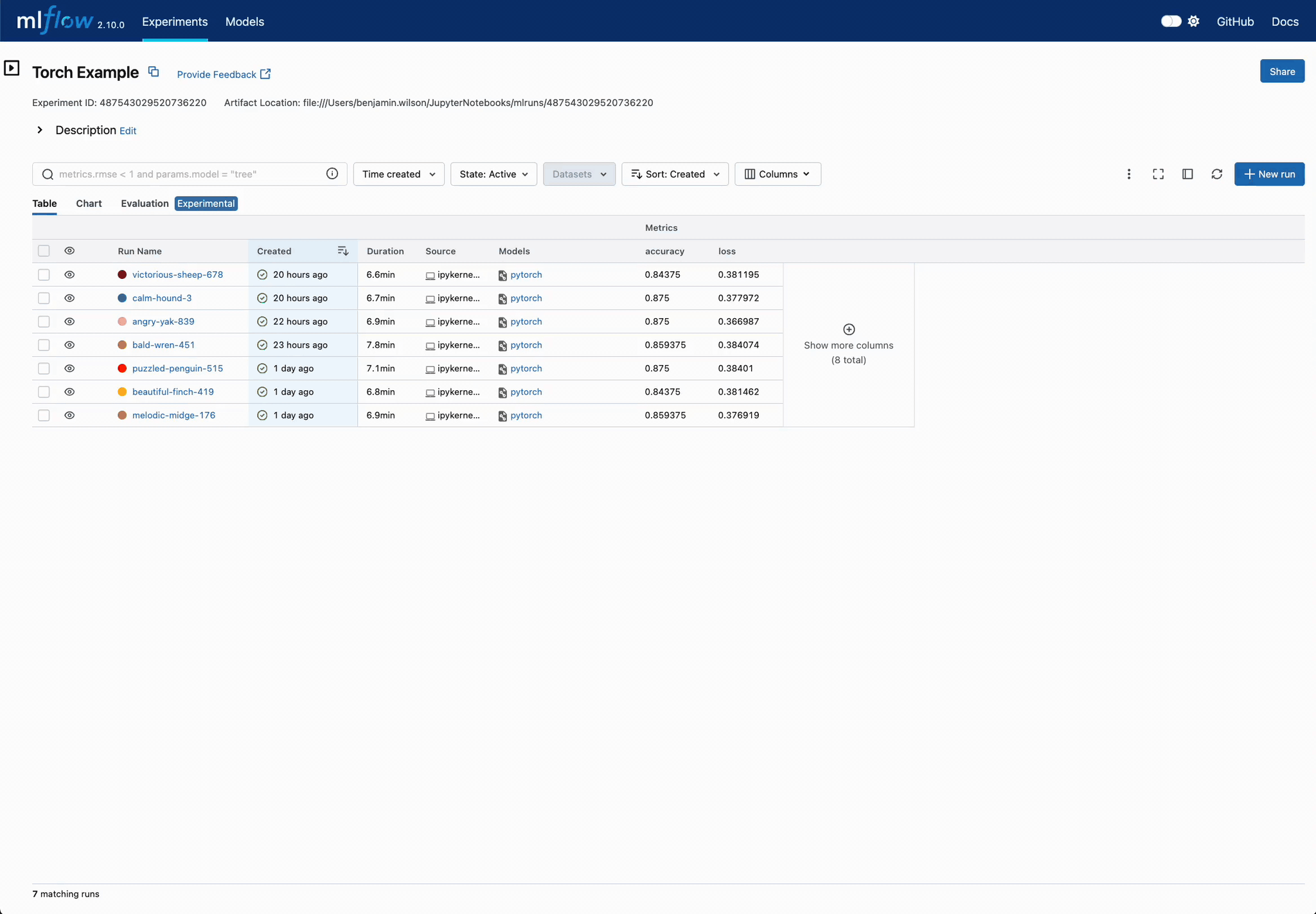
Task: Expand the Description section chevron
Action: coord(40,130)
